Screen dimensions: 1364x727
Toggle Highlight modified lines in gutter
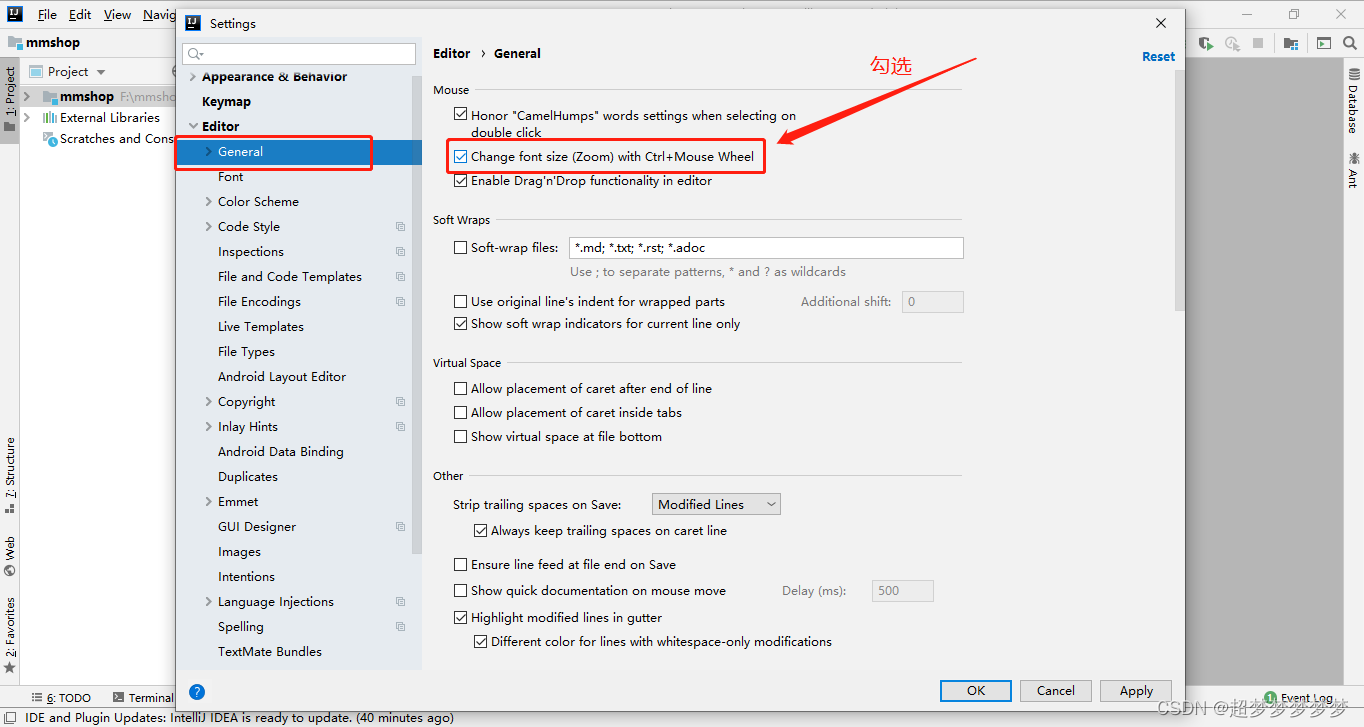[x=461, y=618]
